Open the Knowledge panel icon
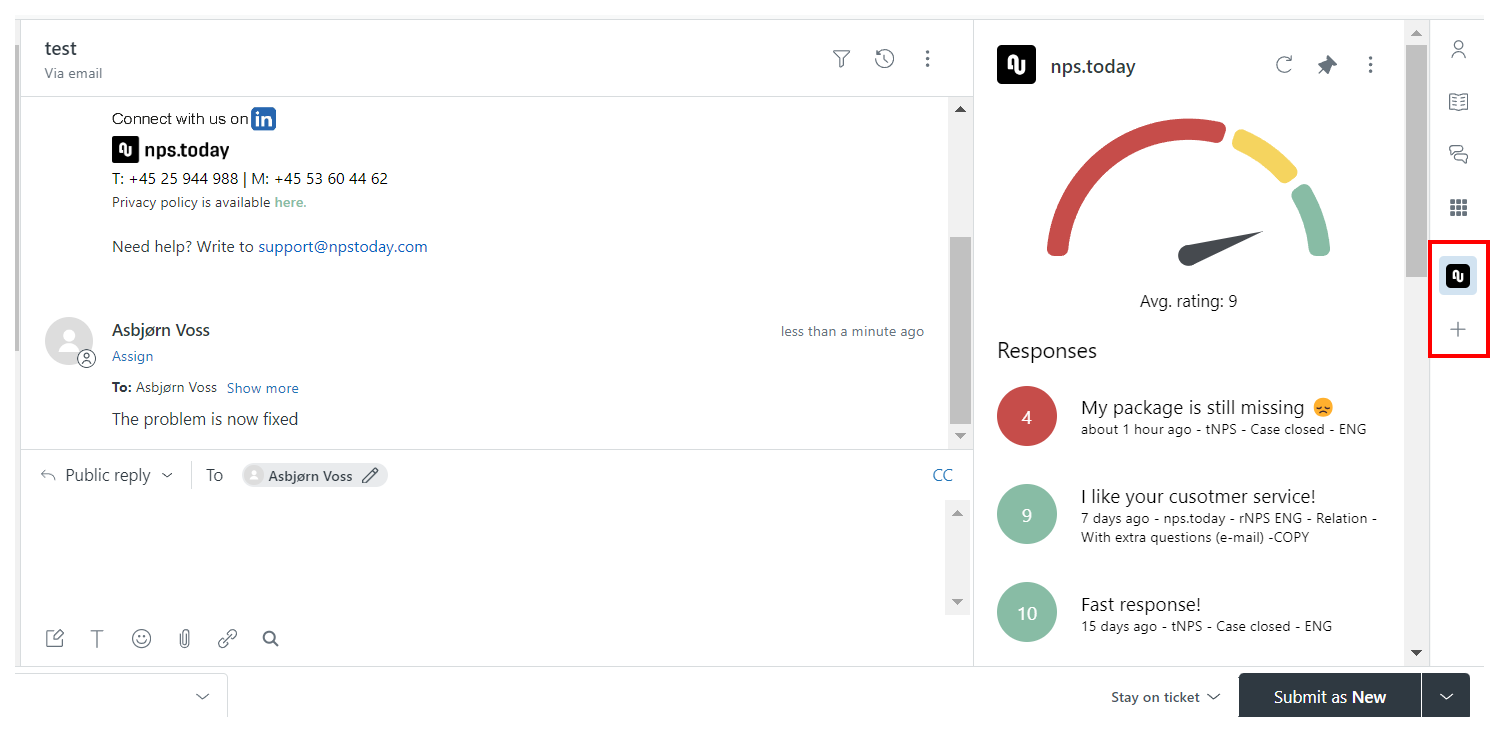1505x732 pixels. click(1458, 101)
